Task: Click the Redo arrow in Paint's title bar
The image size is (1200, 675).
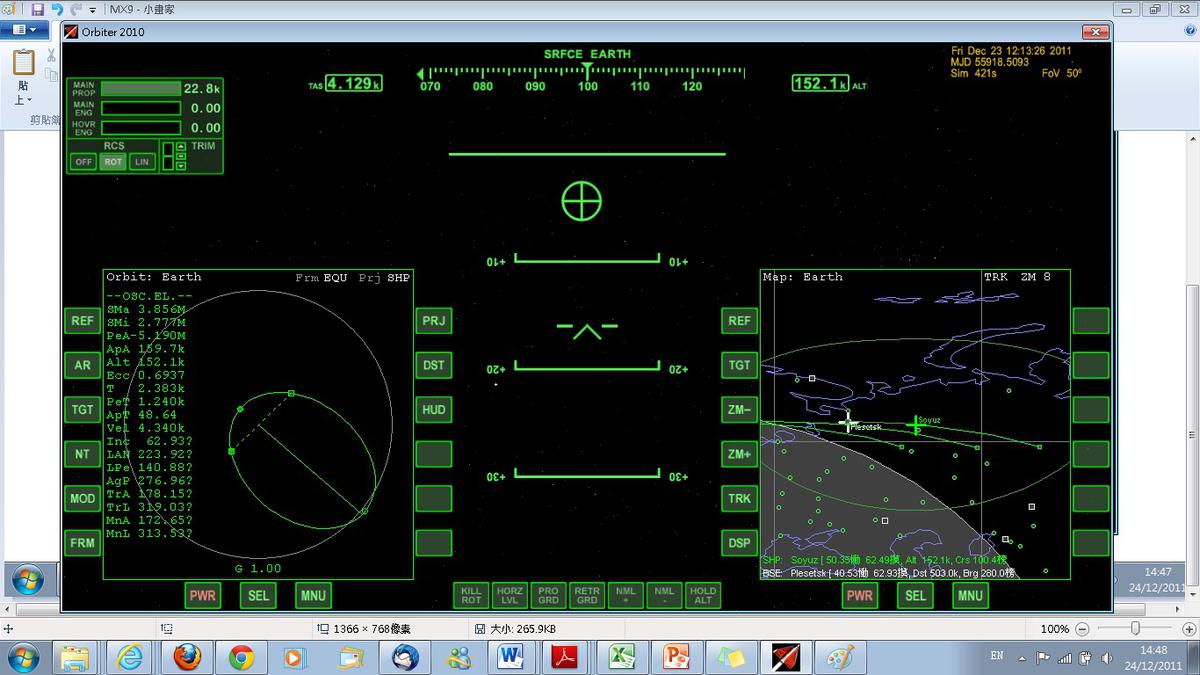Action: tap(75, 9)
